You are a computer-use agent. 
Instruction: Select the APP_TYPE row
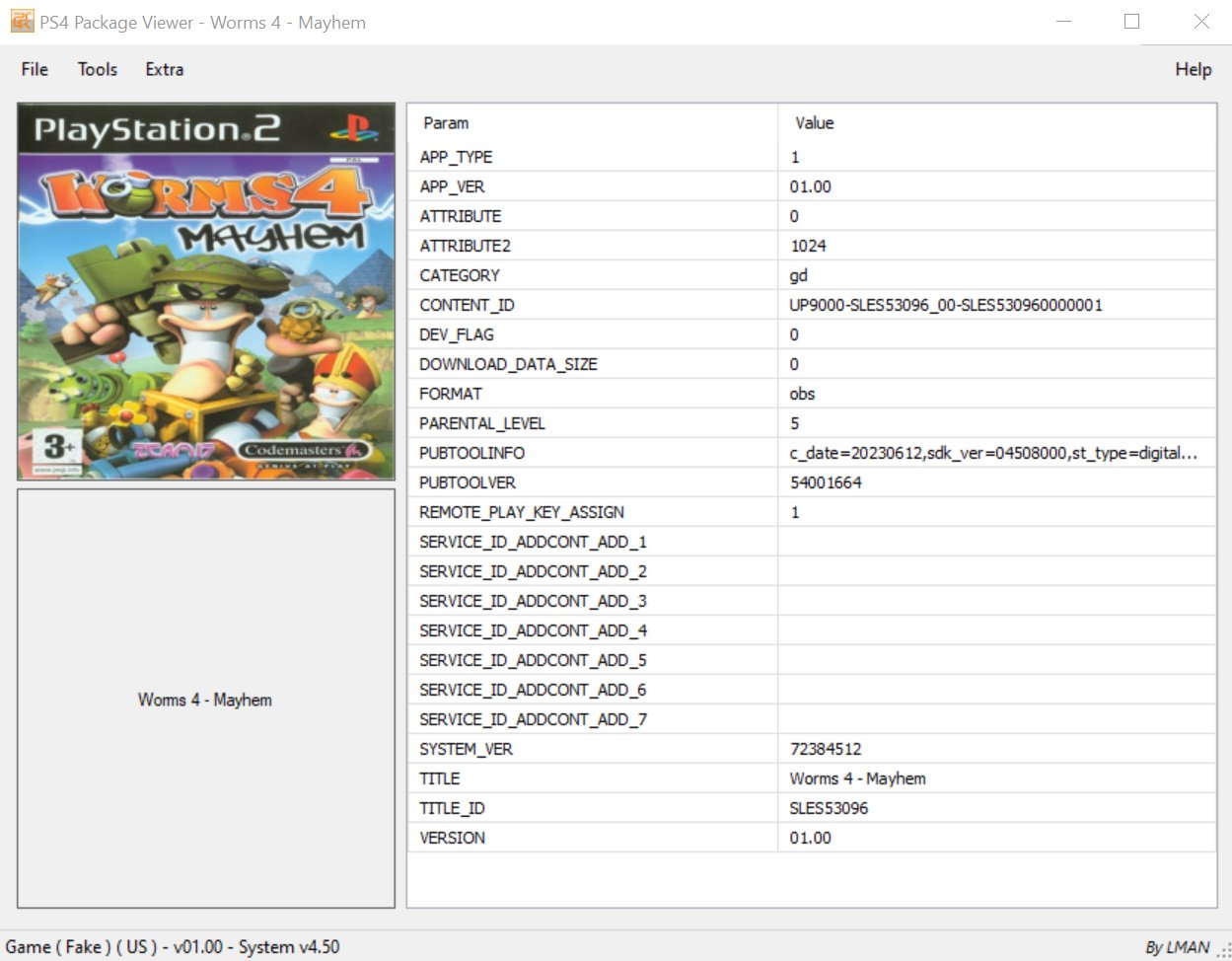tap(812, 157)
